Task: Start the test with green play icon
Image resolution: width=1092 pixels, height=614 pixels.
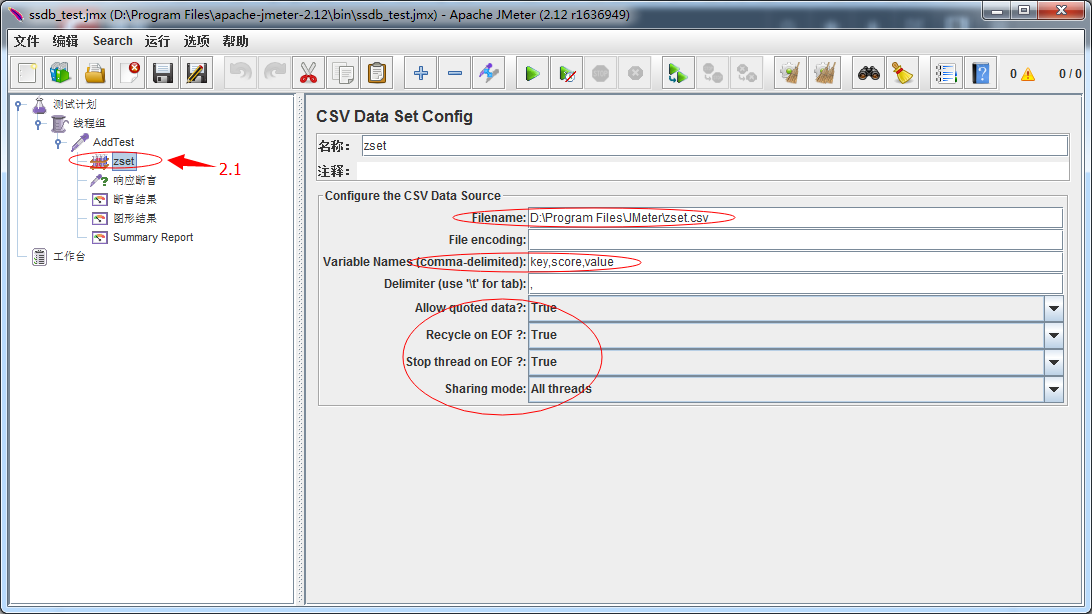Action: [533, 73]
